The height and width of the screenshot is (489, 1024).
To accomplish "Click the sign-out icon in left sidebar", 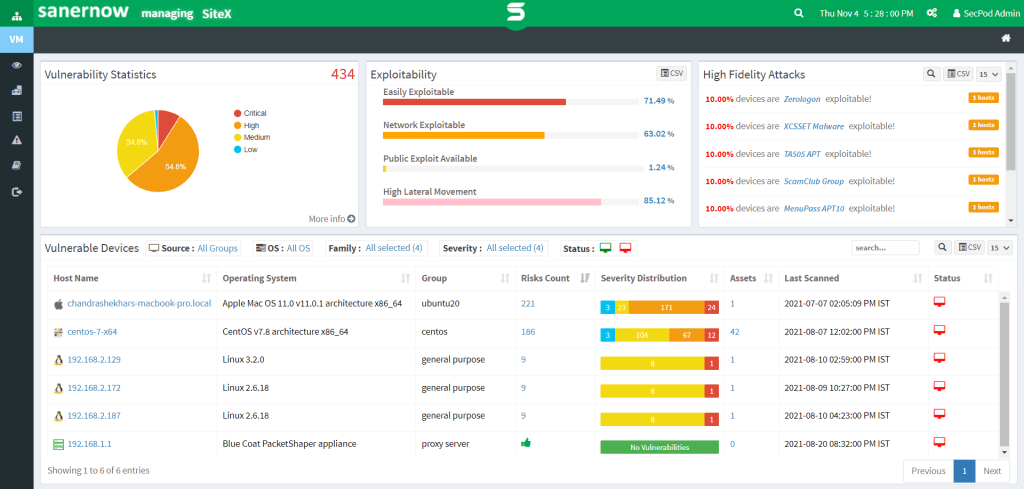I will point(16,191).
